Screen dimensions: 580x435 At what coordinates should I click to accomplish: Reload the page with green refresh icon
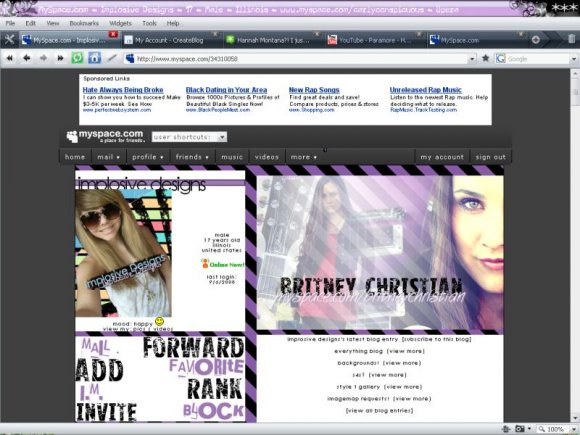tap(77, 58)
